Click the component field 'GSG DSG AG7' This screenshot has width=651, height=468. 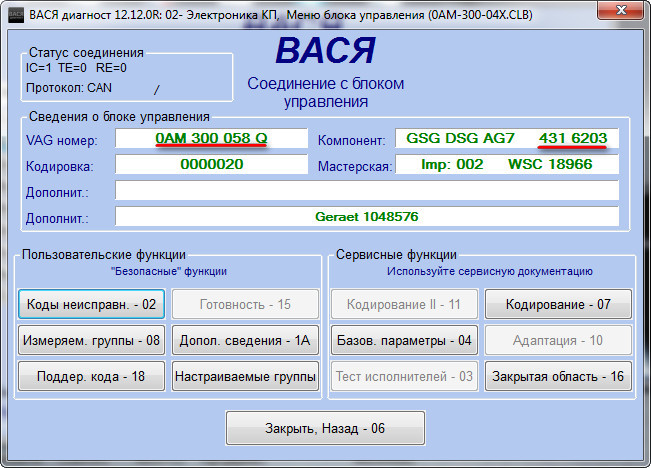[x=507, y=138]
